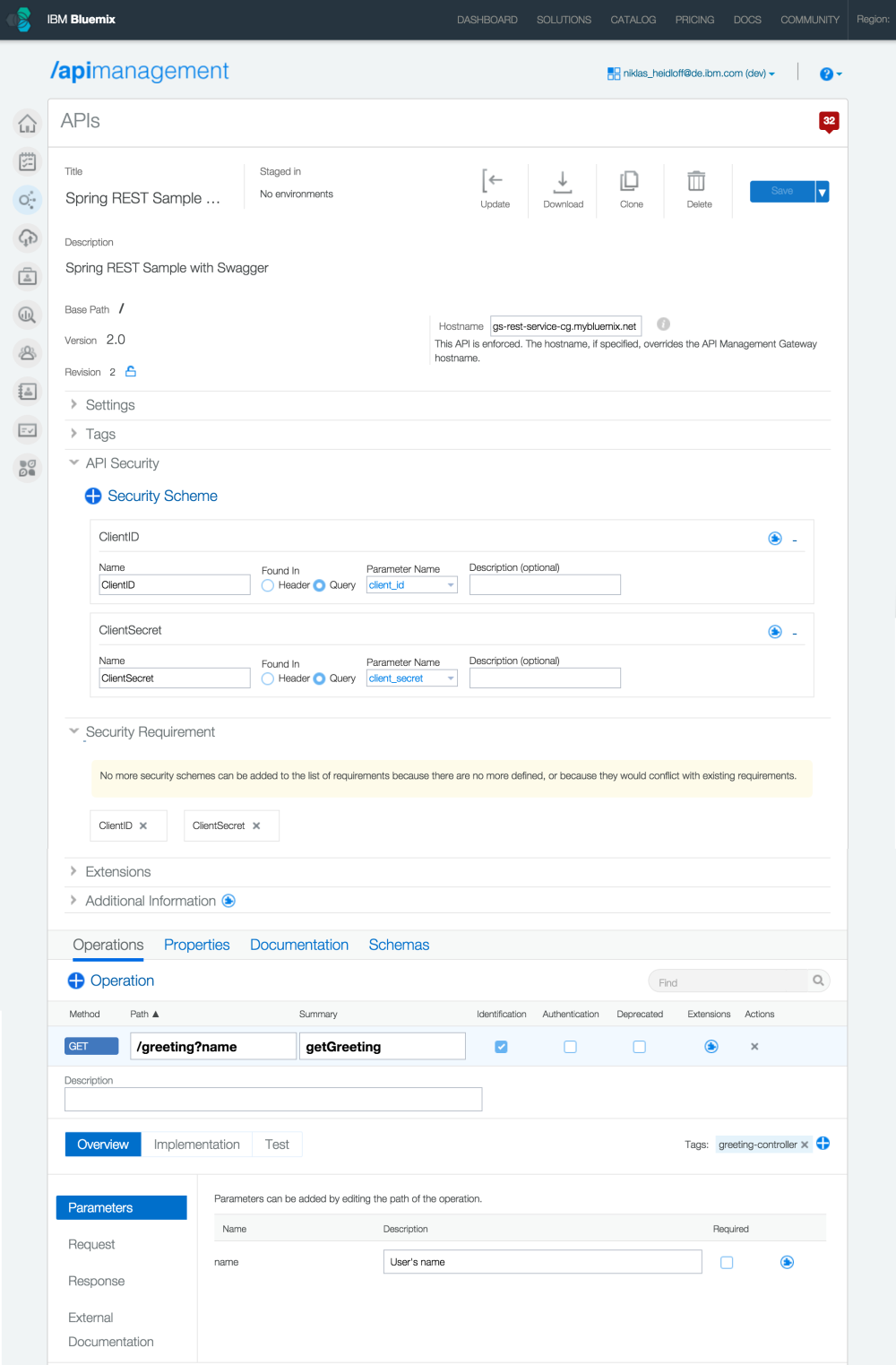
Task: Expand the Settings section
Action: [73, 404]
